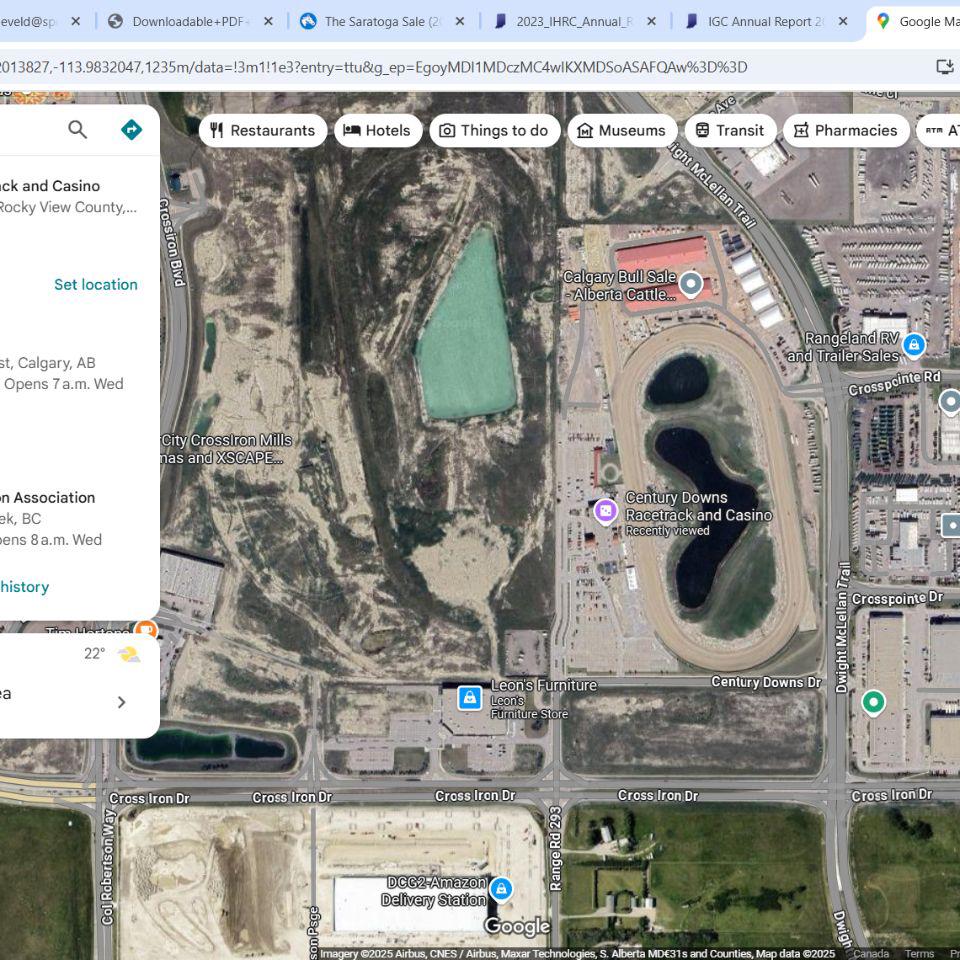Viewport: 960px width, 960px height.
Task: Select the Hotels filter chip
Action: coord(378,130)
